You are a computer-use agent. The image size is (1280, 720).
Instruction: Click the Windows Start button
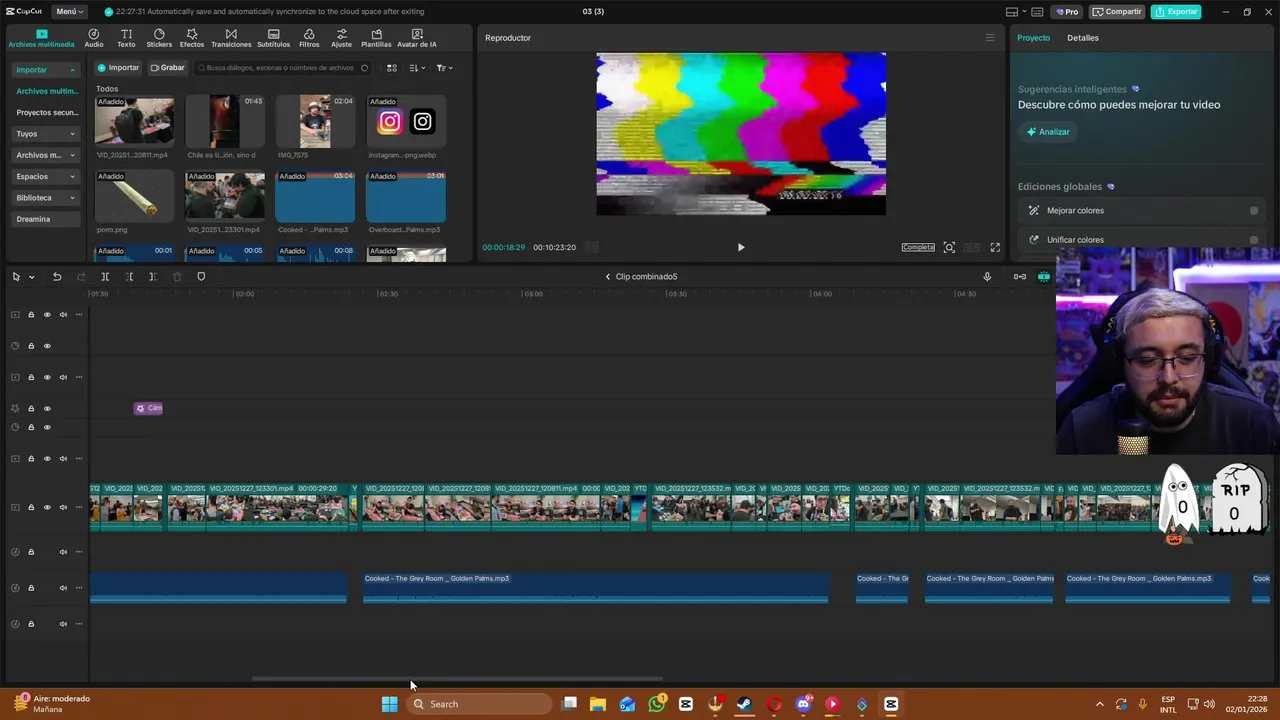click(x=389, y=704)
